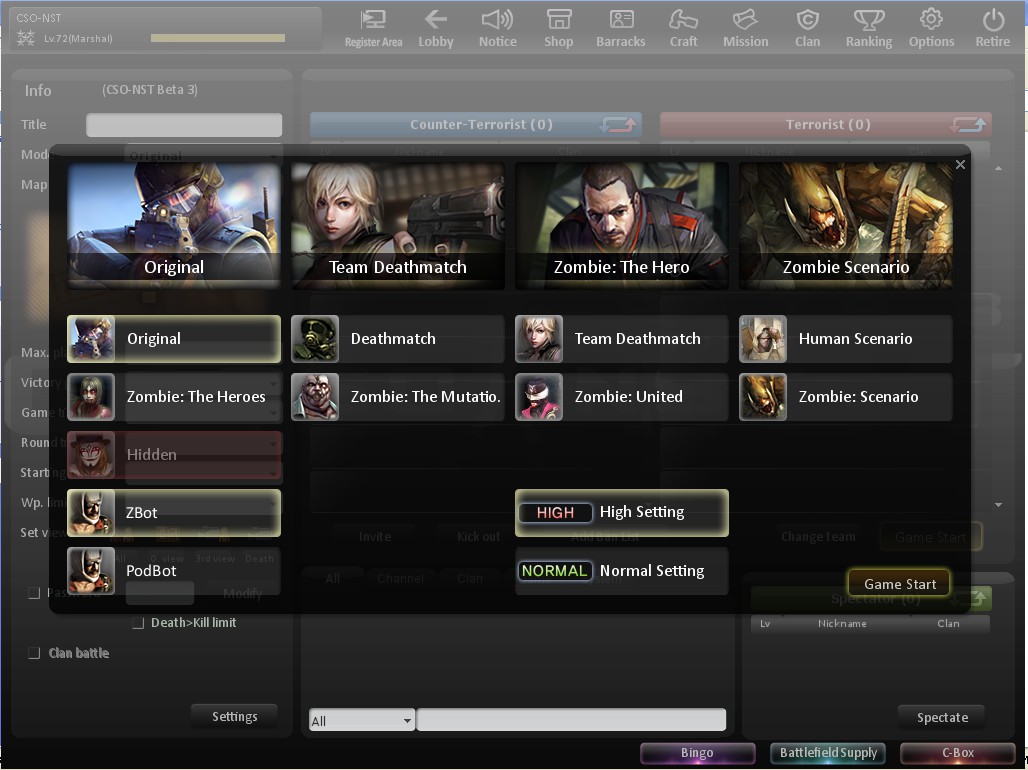Select the Team Deathmatch banner thumbnail
The height and width of the screenshot is (770, 1028).
[398, 226]
